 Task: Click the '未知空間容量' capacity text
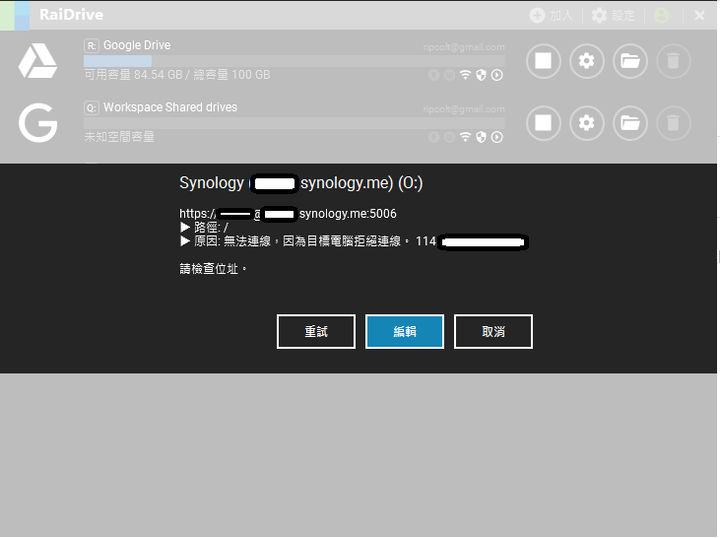coord(119,137)
